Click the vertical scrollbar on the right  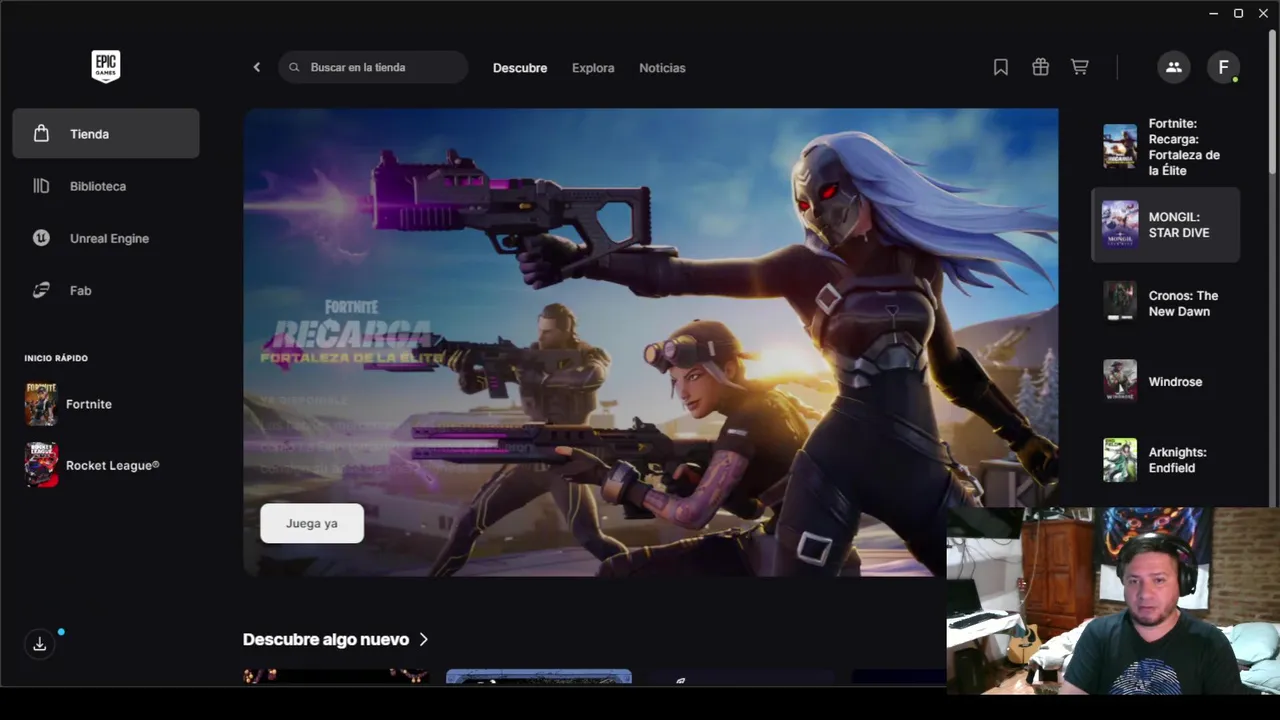click(1273, 100)
